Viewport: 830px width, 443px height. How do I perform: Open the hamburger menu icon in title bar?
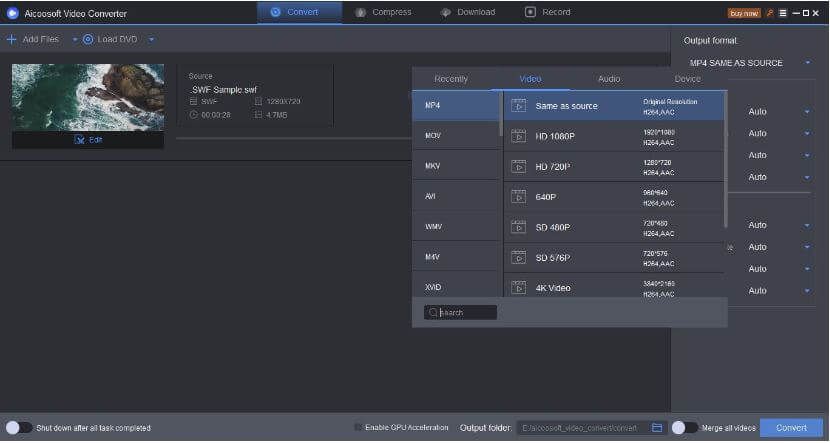pyautogui.click(x=783, y=13)
